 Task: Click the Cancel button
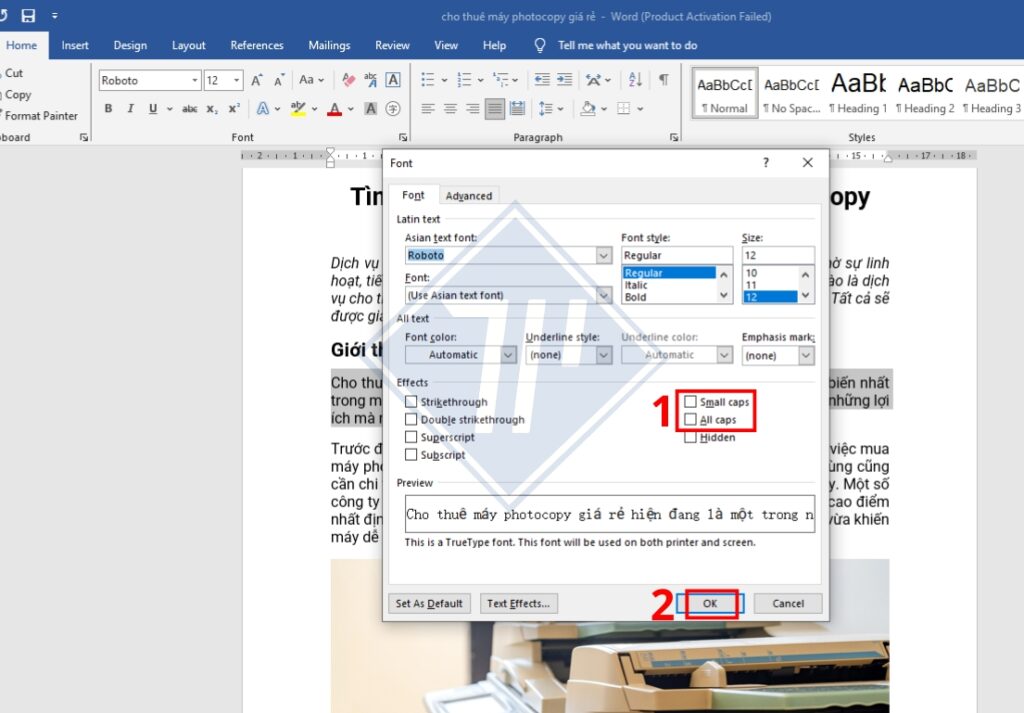(x=788, y=603)
